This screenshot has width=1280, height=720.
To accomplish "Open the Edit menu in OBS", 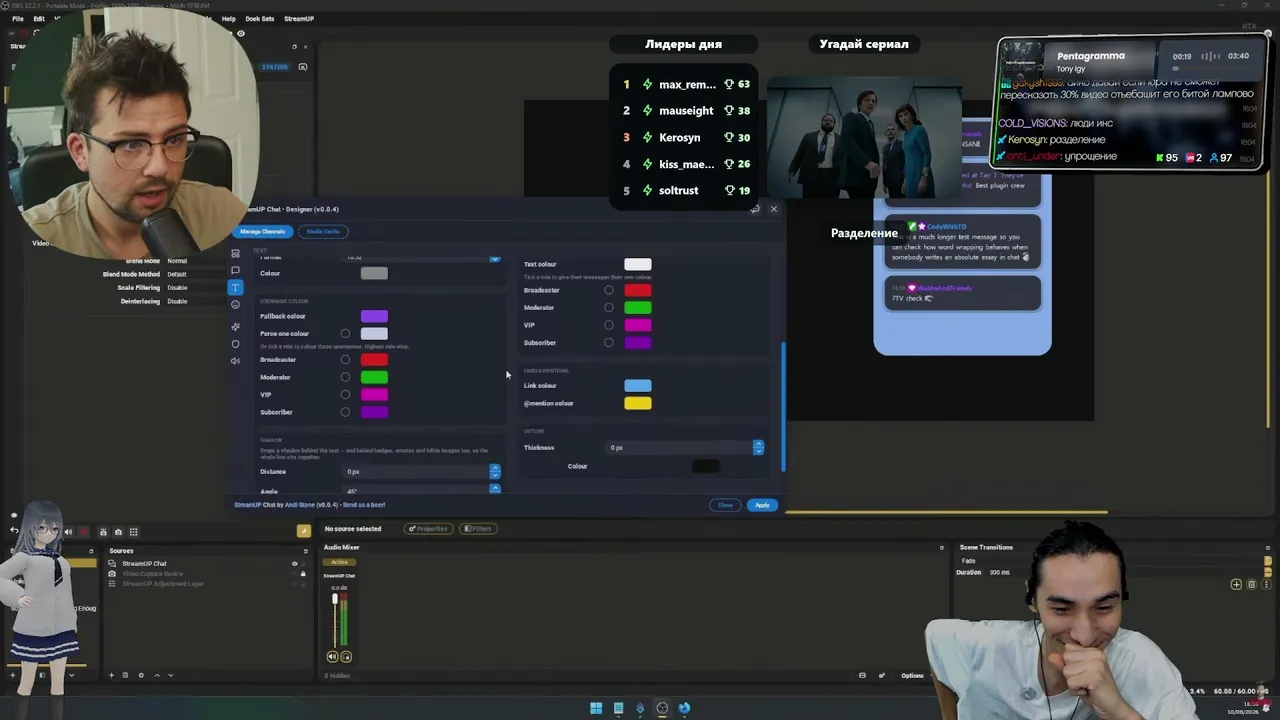I will pos(39,19).
